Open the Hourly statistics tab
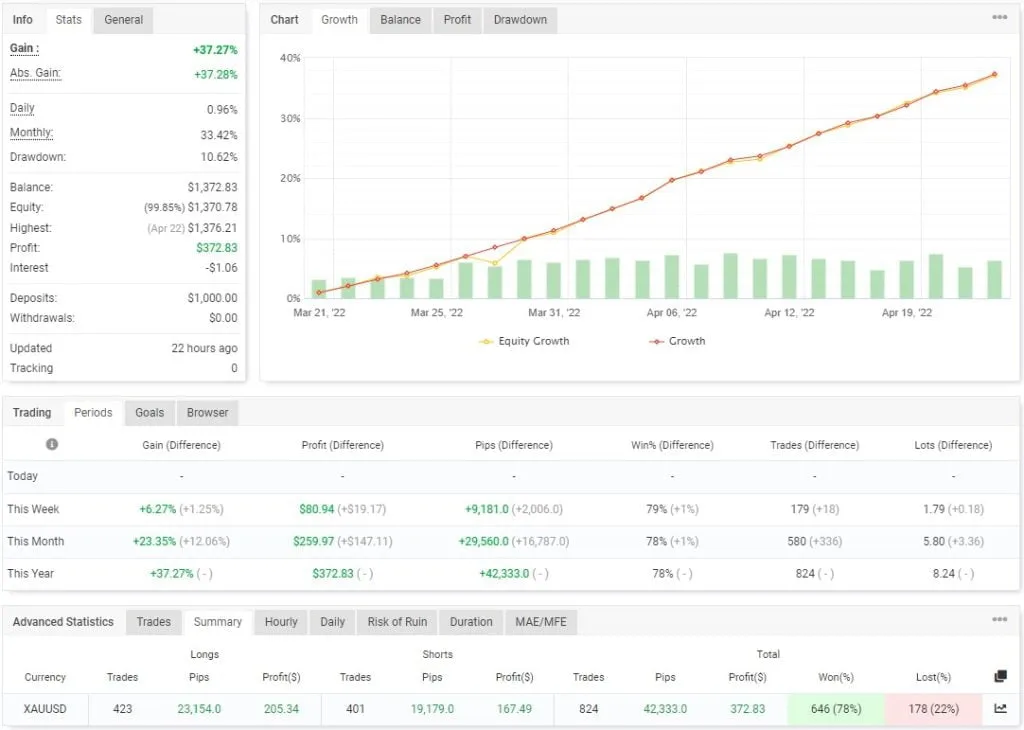 tap(280, 621)
